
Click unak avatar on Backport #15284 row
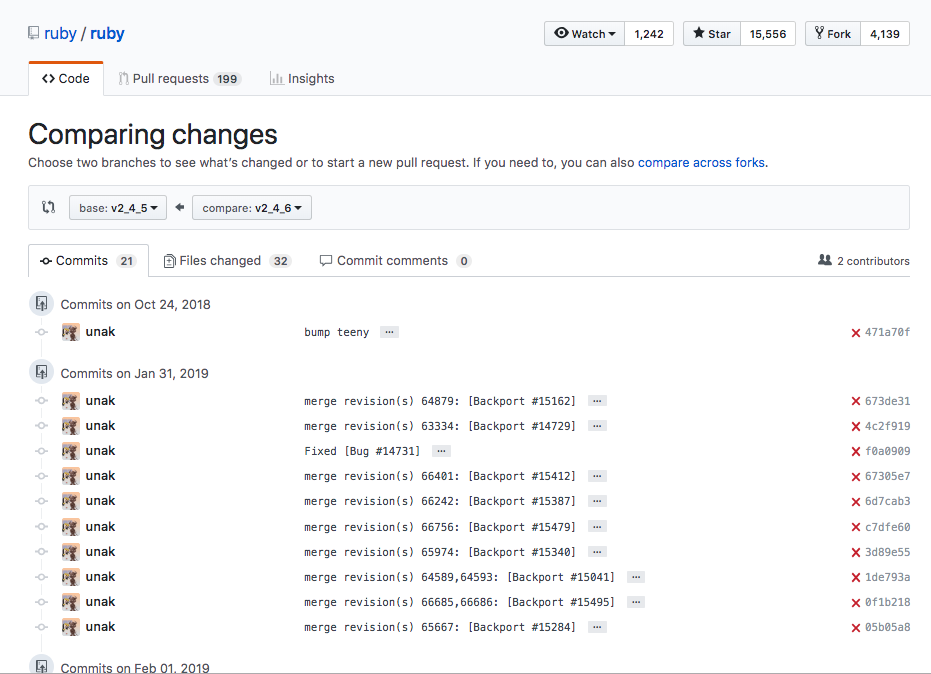(71, 627)
